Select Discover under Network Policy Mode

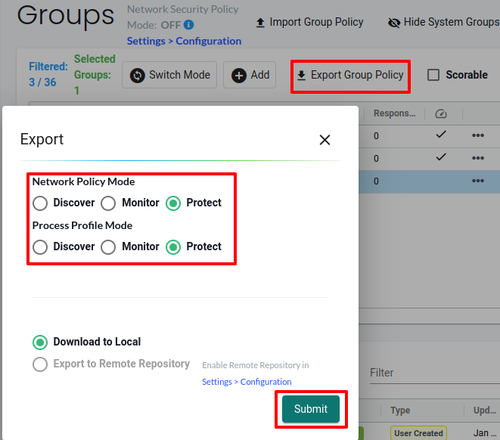(x=40, y=203)
